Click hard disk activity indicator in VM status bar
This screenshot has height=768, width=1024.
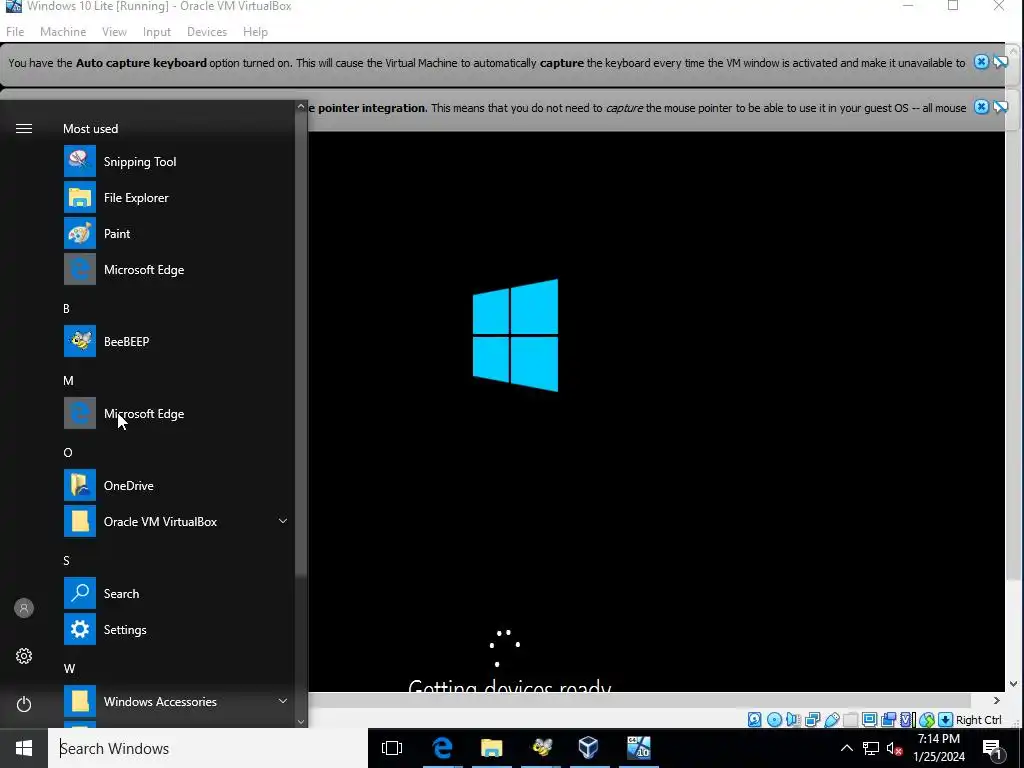coord(754,720)
